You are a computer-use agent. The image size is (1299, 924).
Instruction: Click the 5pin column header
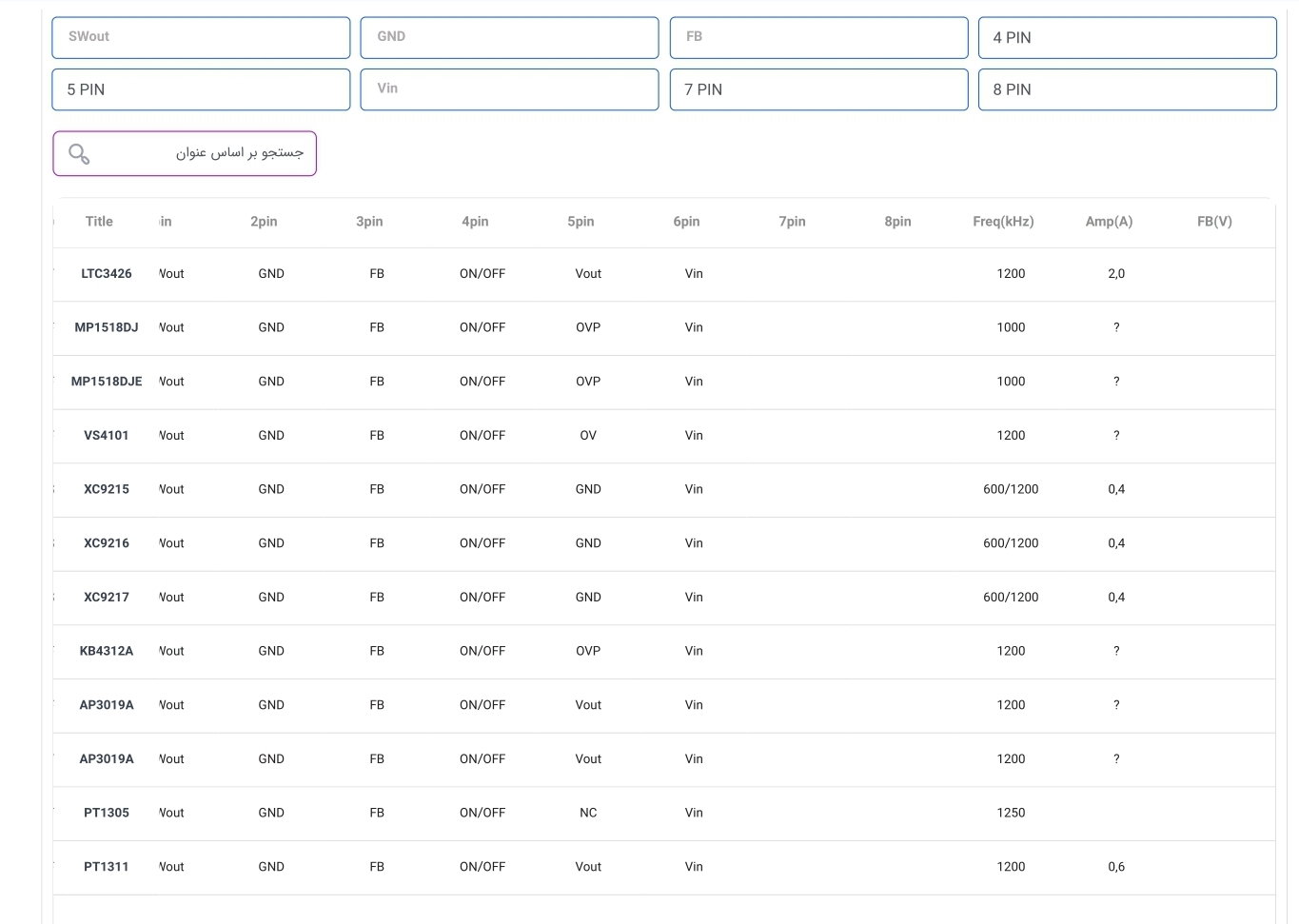[581, 222]
